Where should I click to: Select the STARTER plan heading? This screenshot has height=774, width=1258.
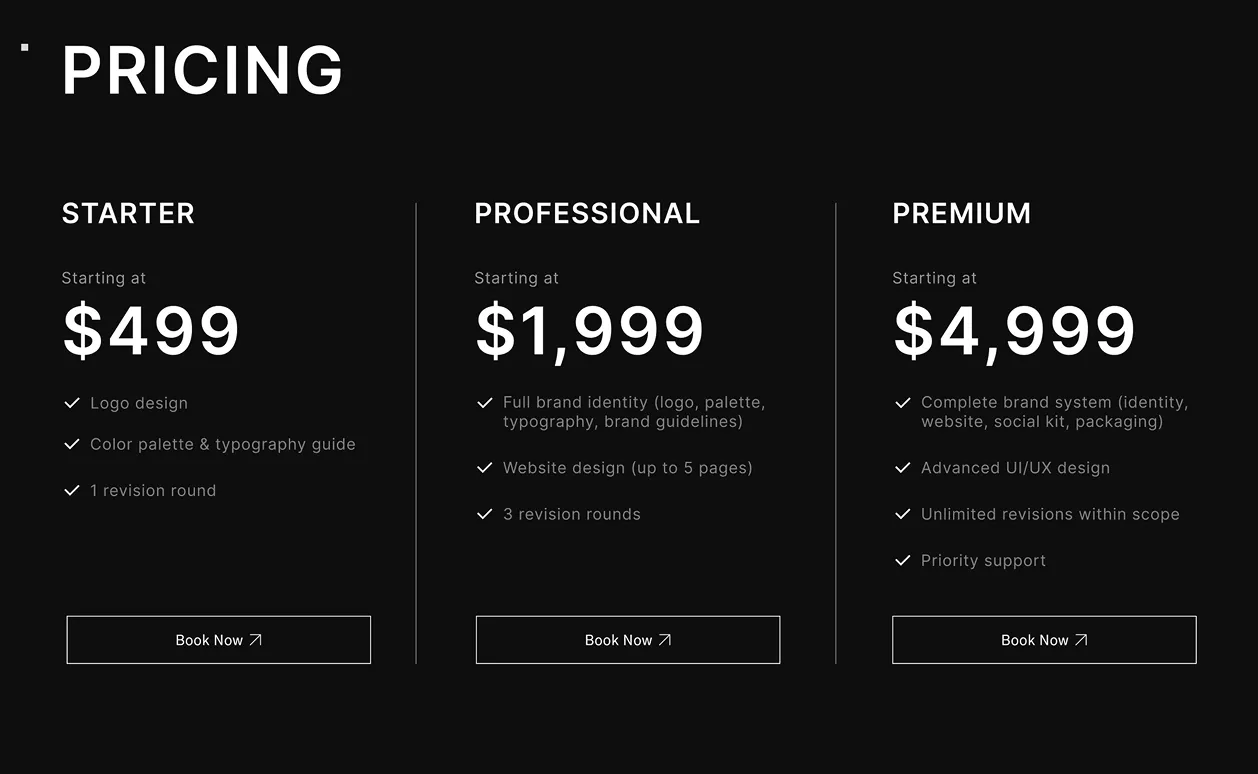coord(128,213)
